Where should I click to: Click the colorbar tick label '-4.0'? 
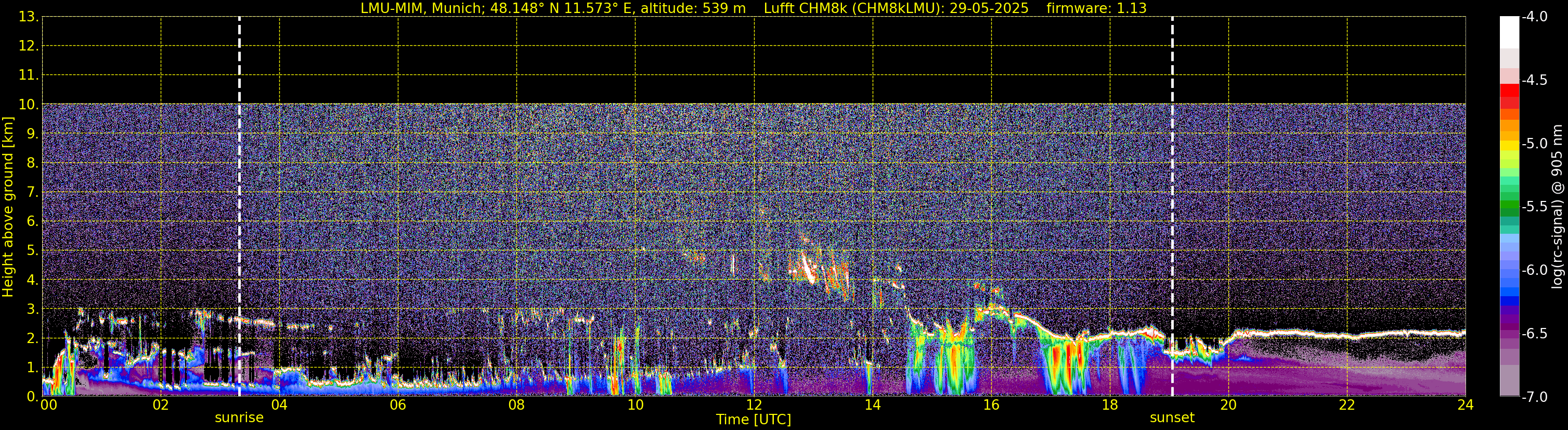(x=1534, y=17)
